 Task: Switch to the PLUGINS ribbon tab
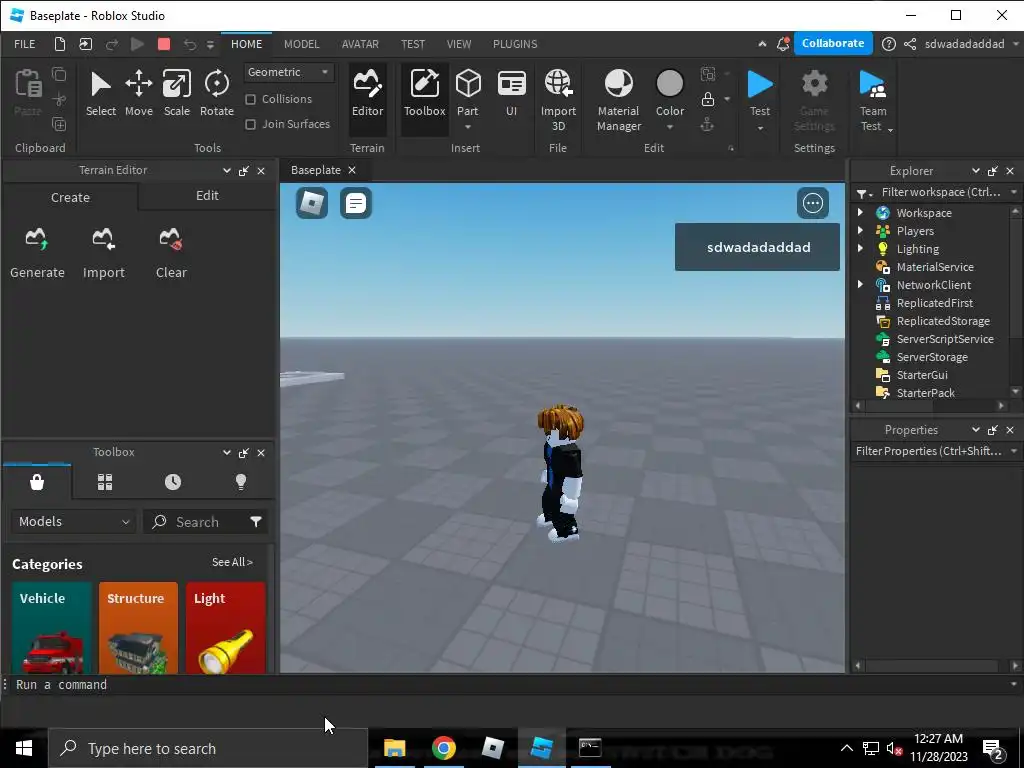click(515, 44)
